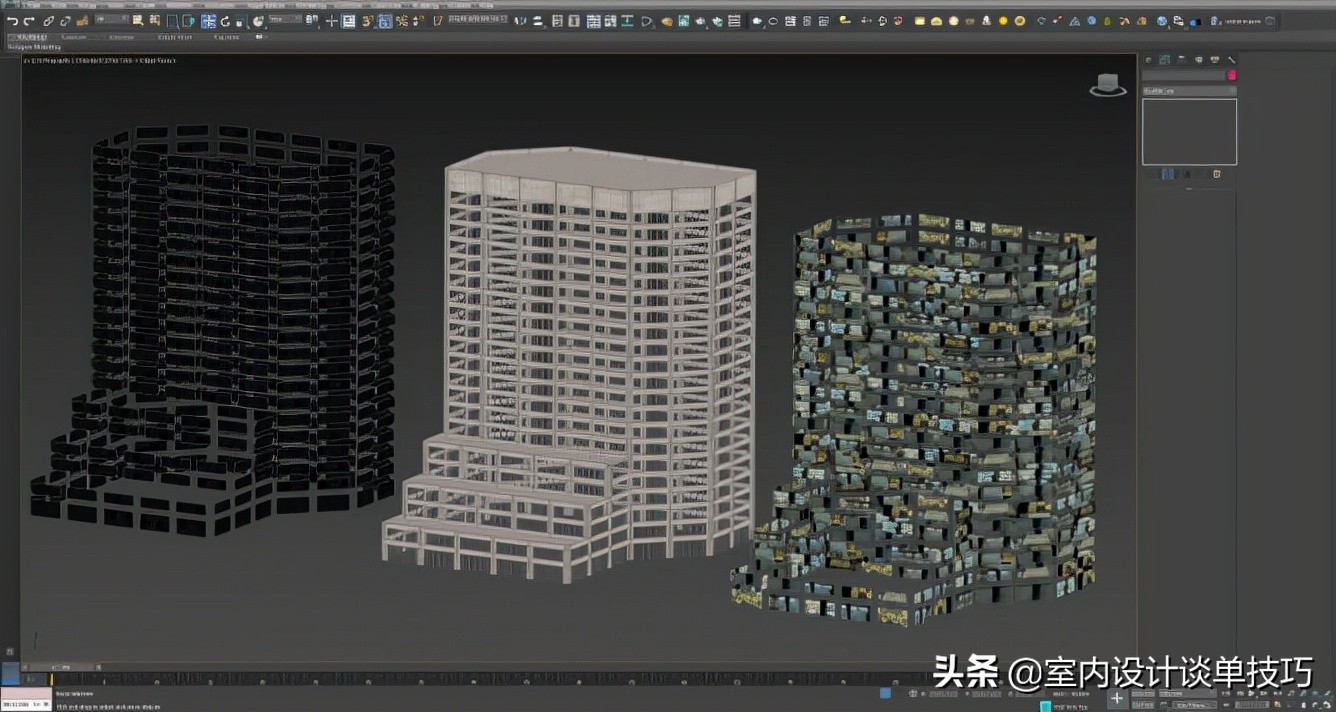
Task: Click the object name input field
Action: pyautogui.click(x=1184, y=75)
